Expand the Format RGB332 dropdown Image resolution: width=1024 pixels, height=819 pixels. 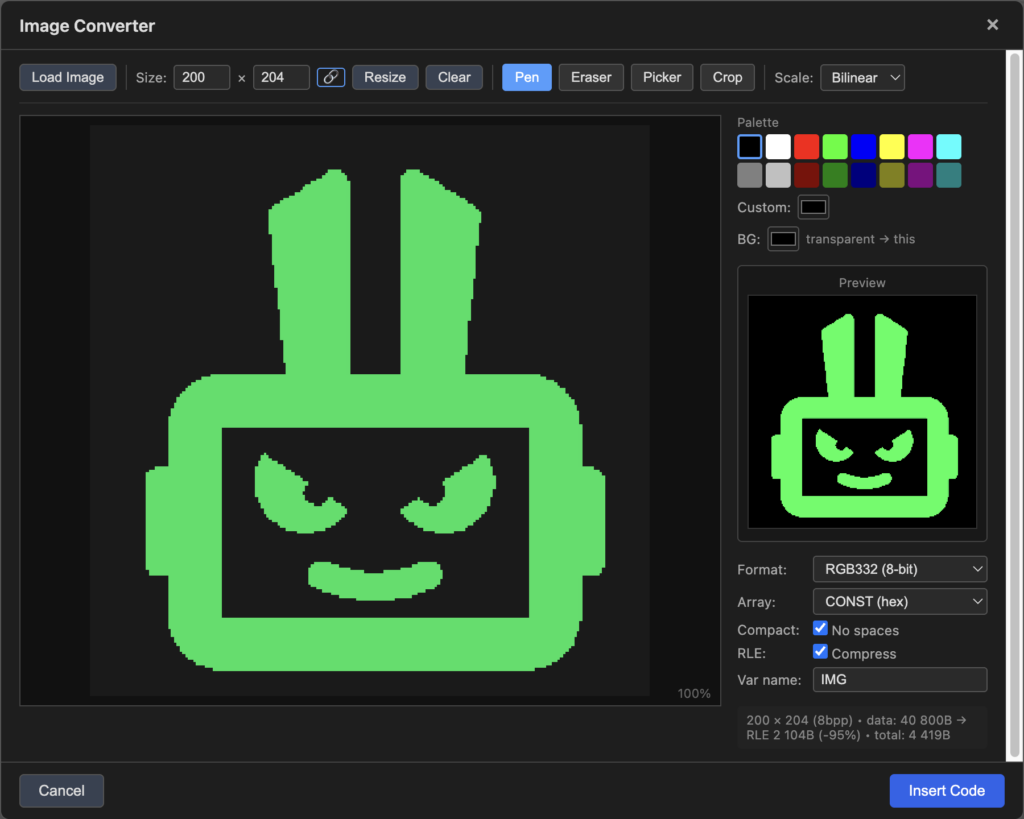click(900, 569)
